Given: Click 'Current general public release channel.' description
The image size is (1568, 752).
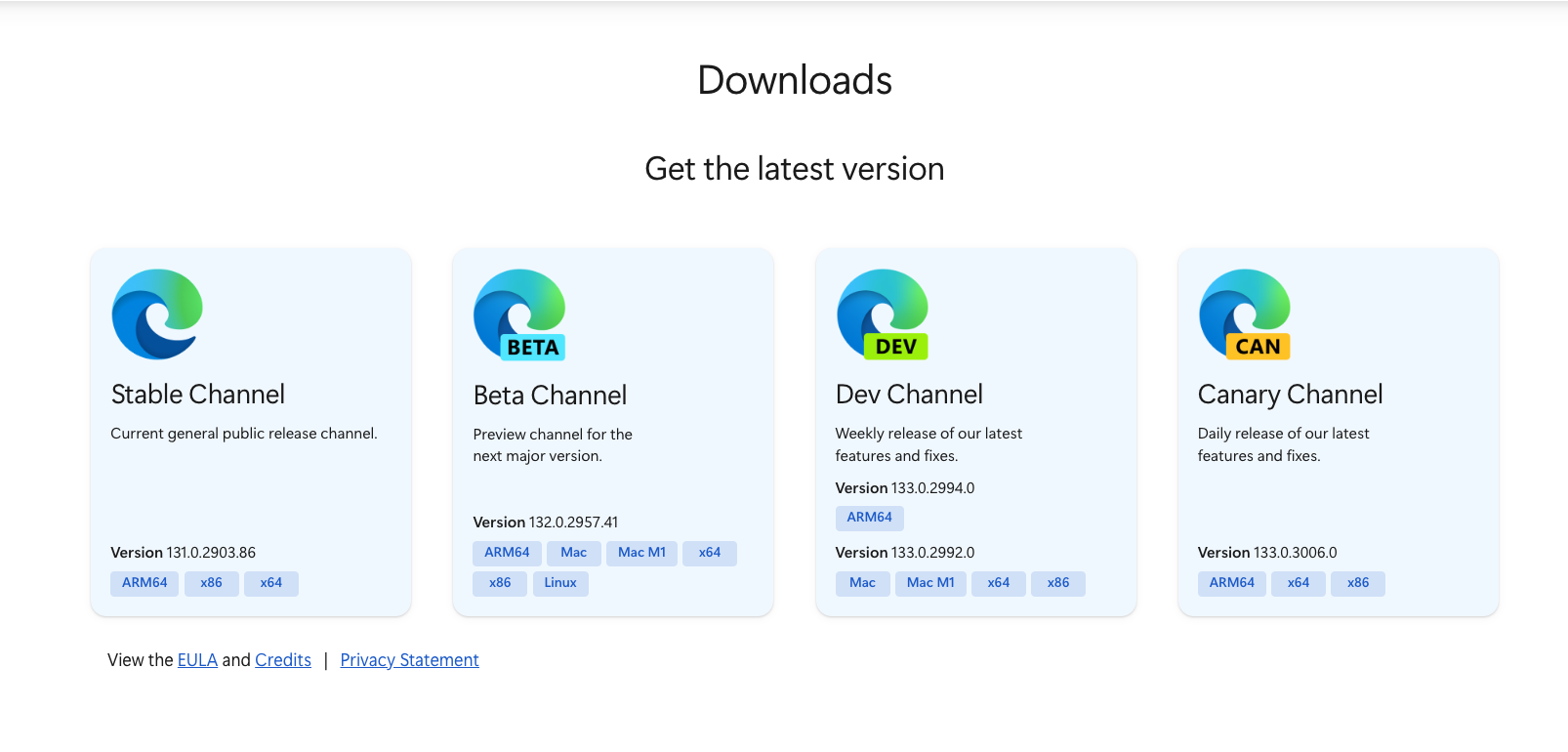Looking at the screenshot, I should click(x=244, y=434).
